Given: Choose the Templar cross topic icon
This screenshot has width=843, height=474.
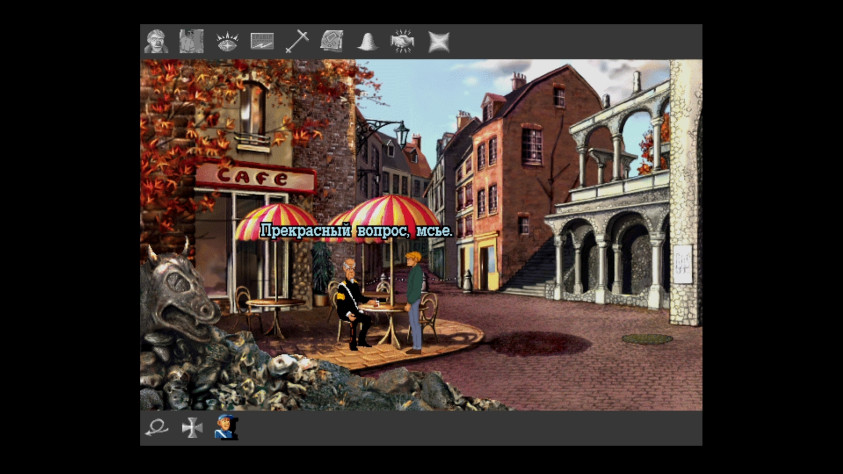Looking at the screenshot, I should 192,428.
